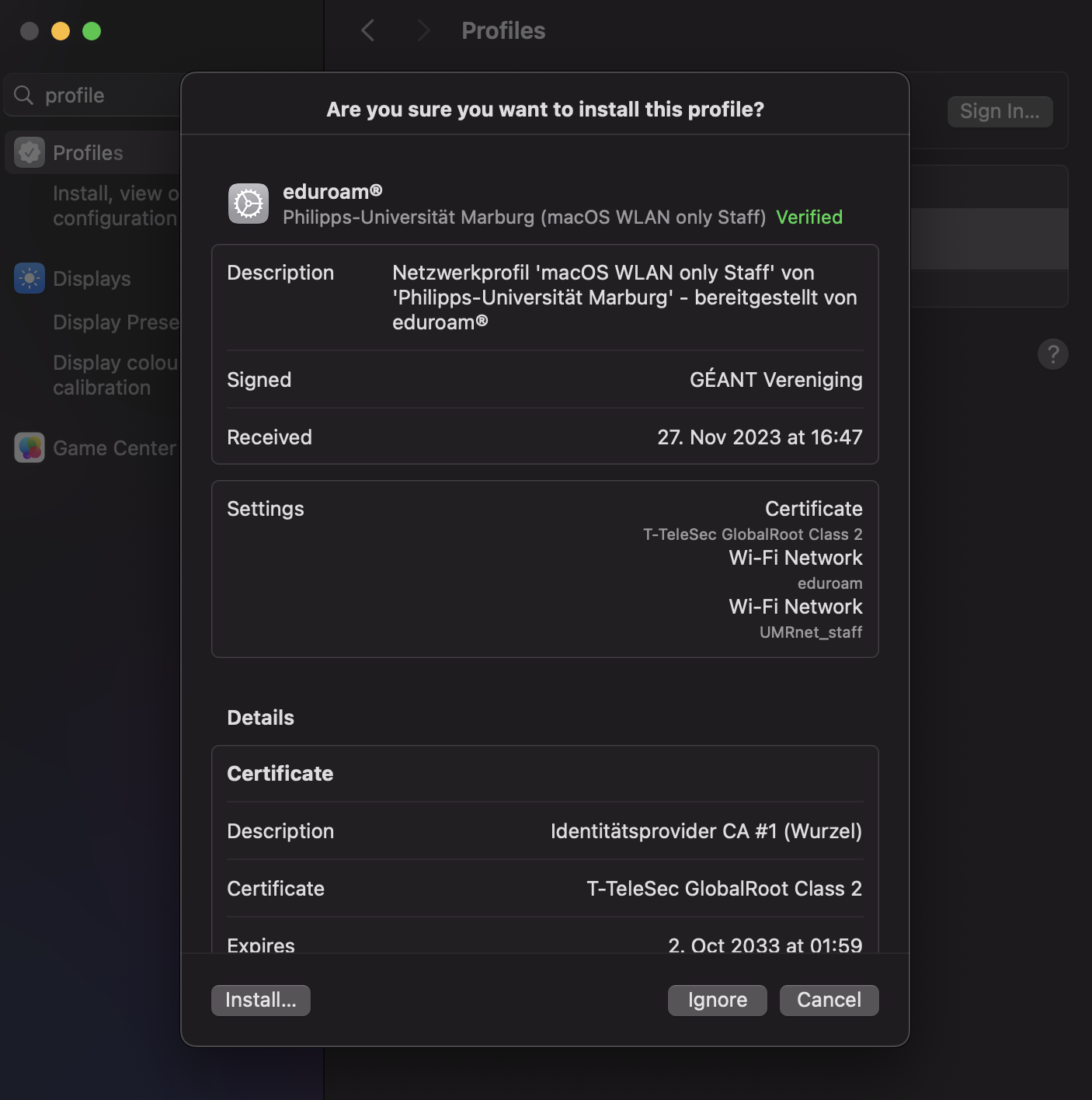Select Displays in the sidebar
Screen dimensions: 1092x1100
click(93, 278)
